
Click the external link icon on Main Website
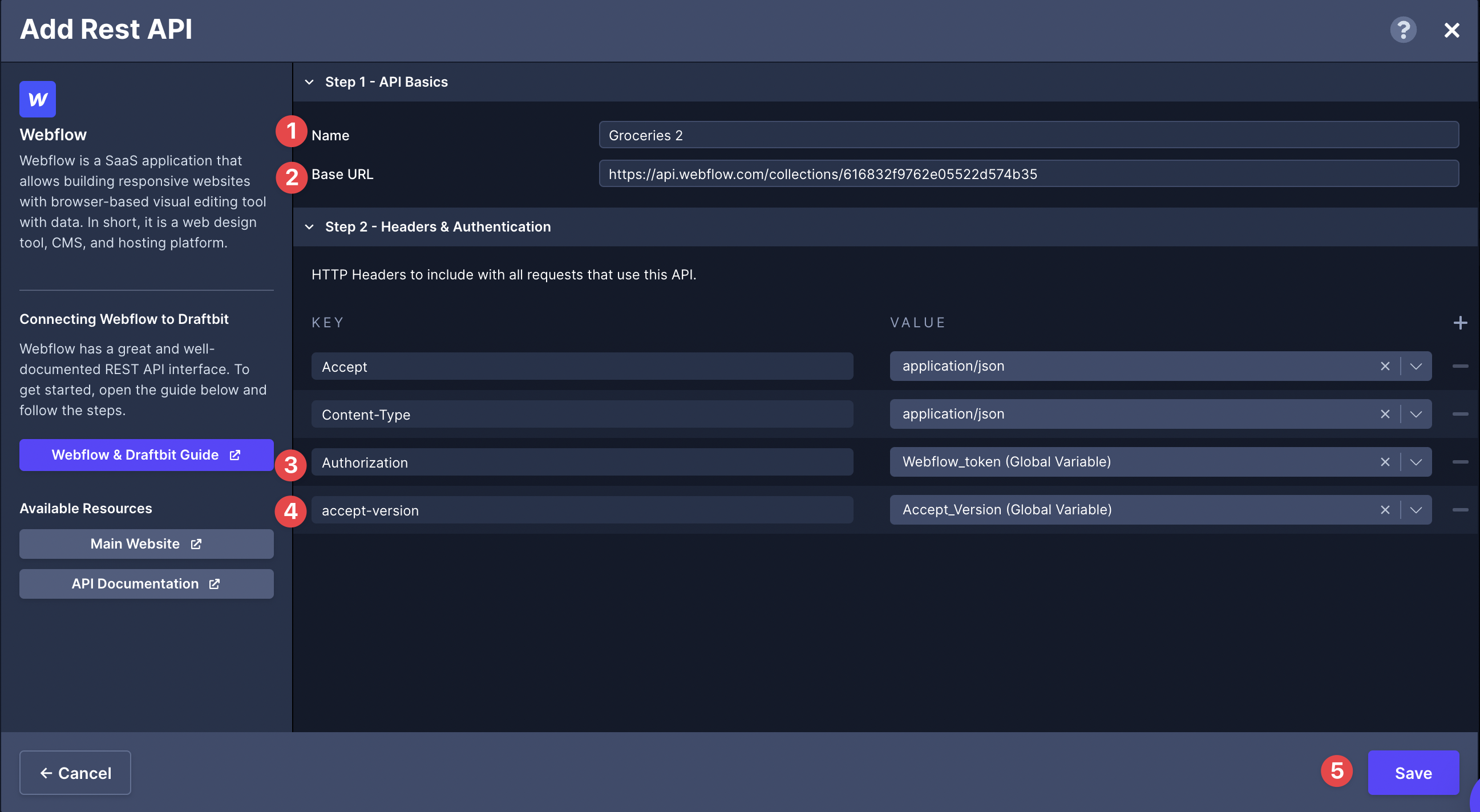(x=196, y=544)
